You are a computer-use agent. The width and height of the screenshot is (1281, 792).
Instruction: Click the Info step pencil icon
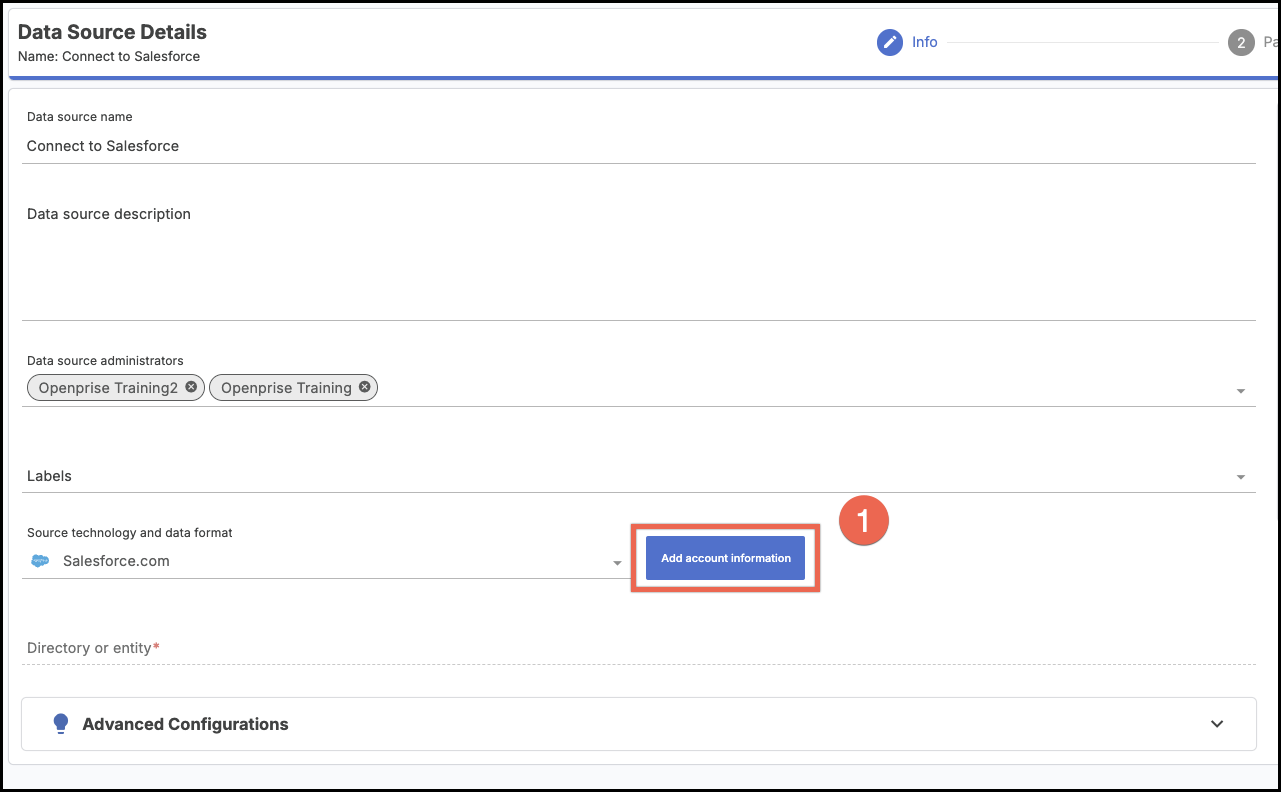(x=890, y=42)
